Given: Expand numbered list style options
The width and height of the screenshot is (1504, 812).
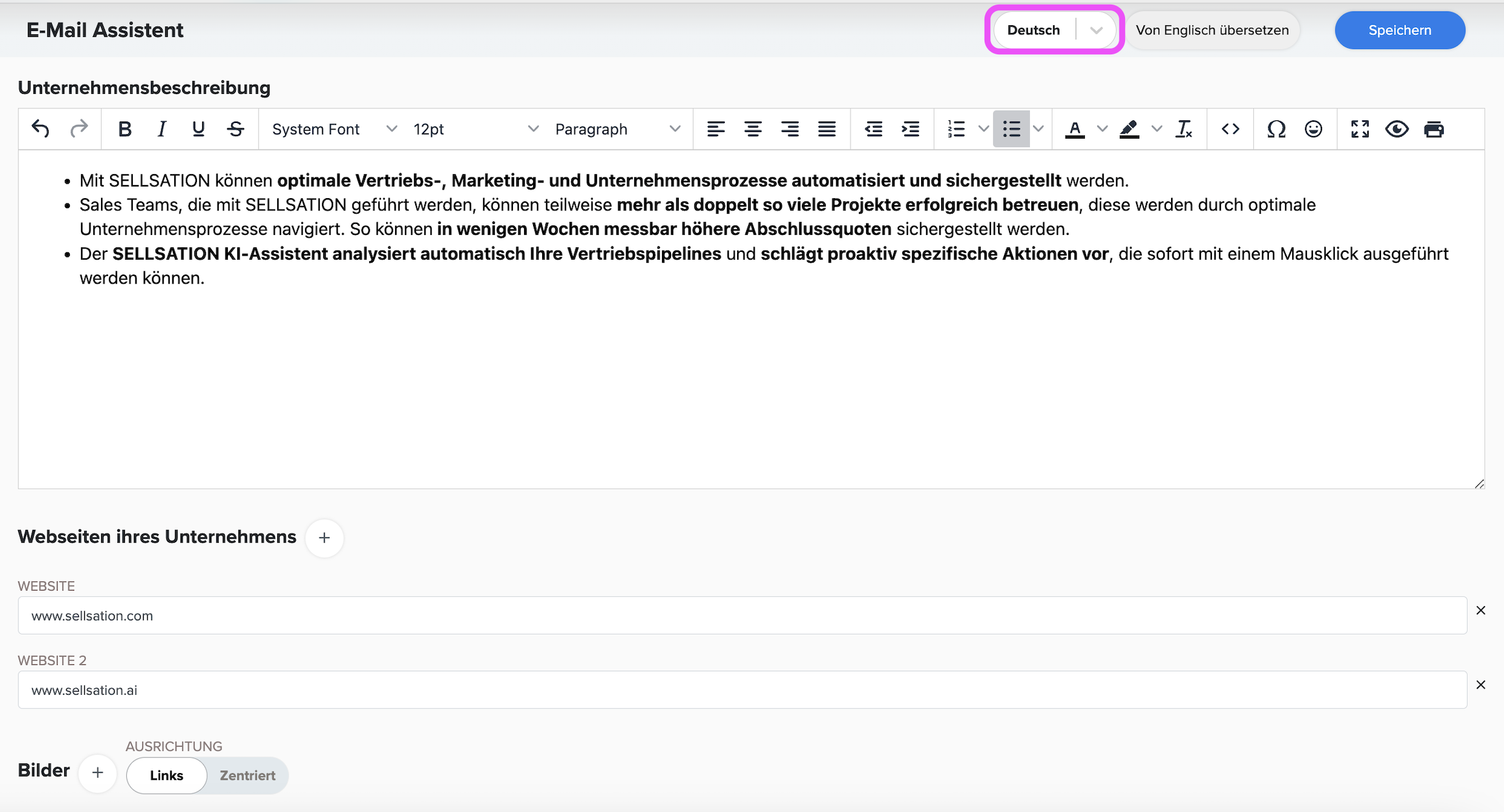Looking at the screenshot, I should point(983,129).
